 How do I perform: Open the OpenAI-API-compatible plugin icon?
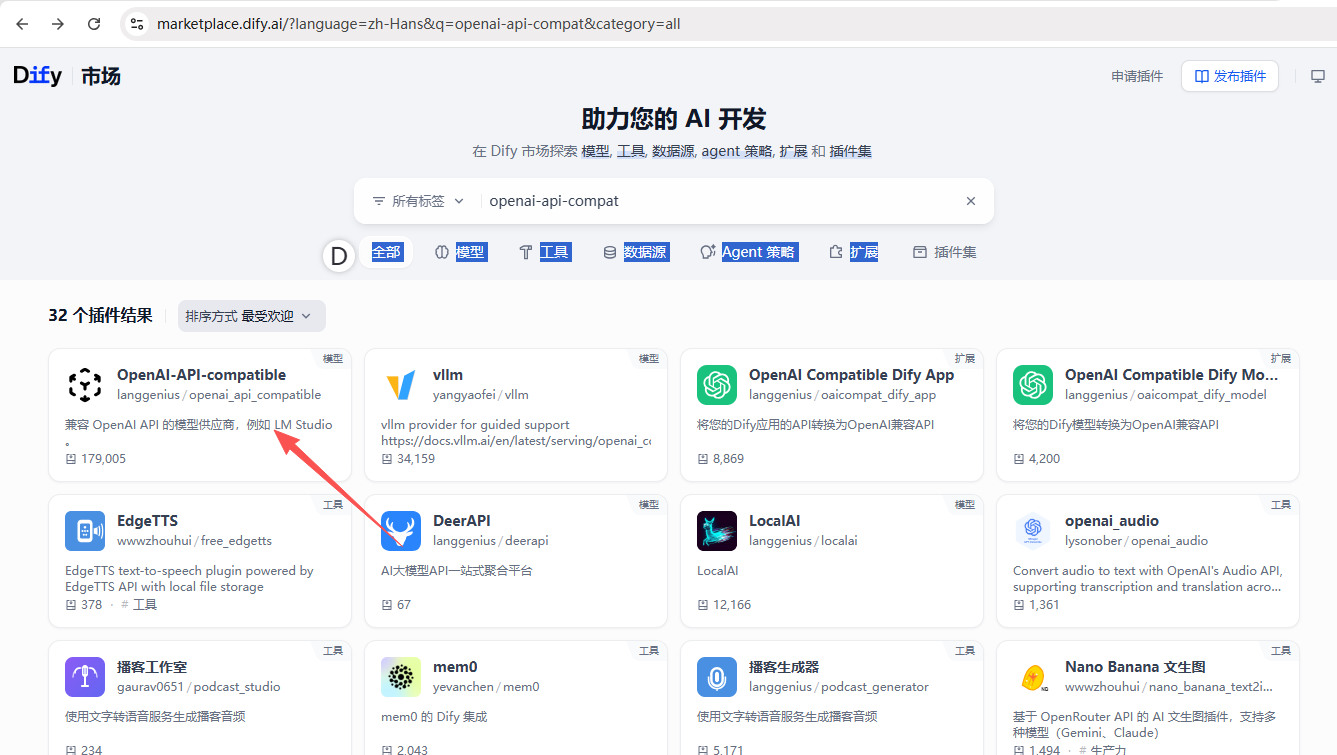(x=85, y=385)
